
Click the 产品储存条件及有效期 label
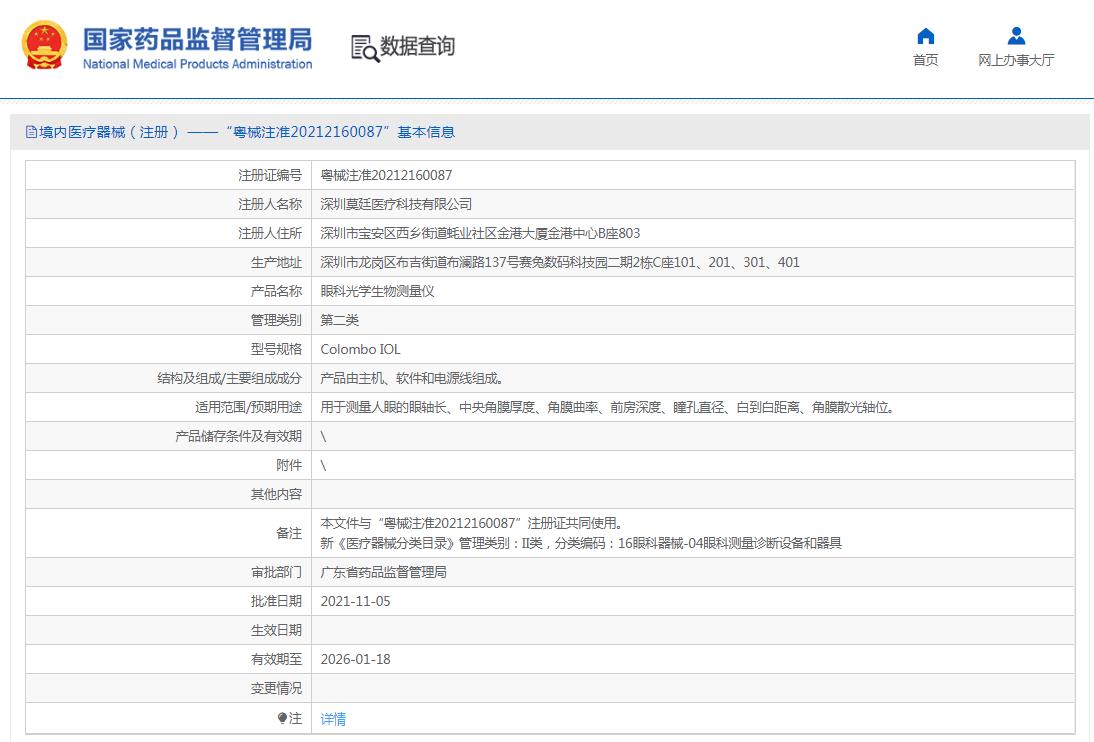click(238, 436)
